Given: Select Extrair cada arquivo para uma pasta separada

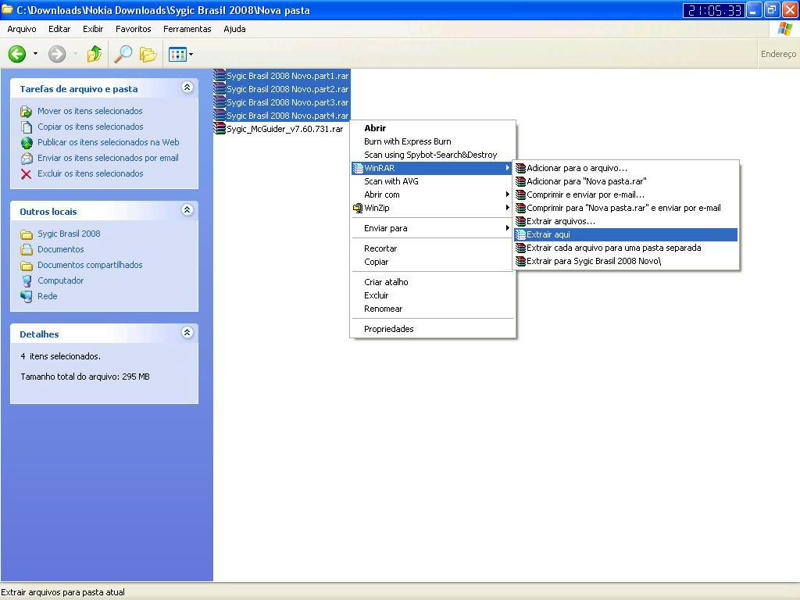Looking at the screenshot, I should pos(626,247).
